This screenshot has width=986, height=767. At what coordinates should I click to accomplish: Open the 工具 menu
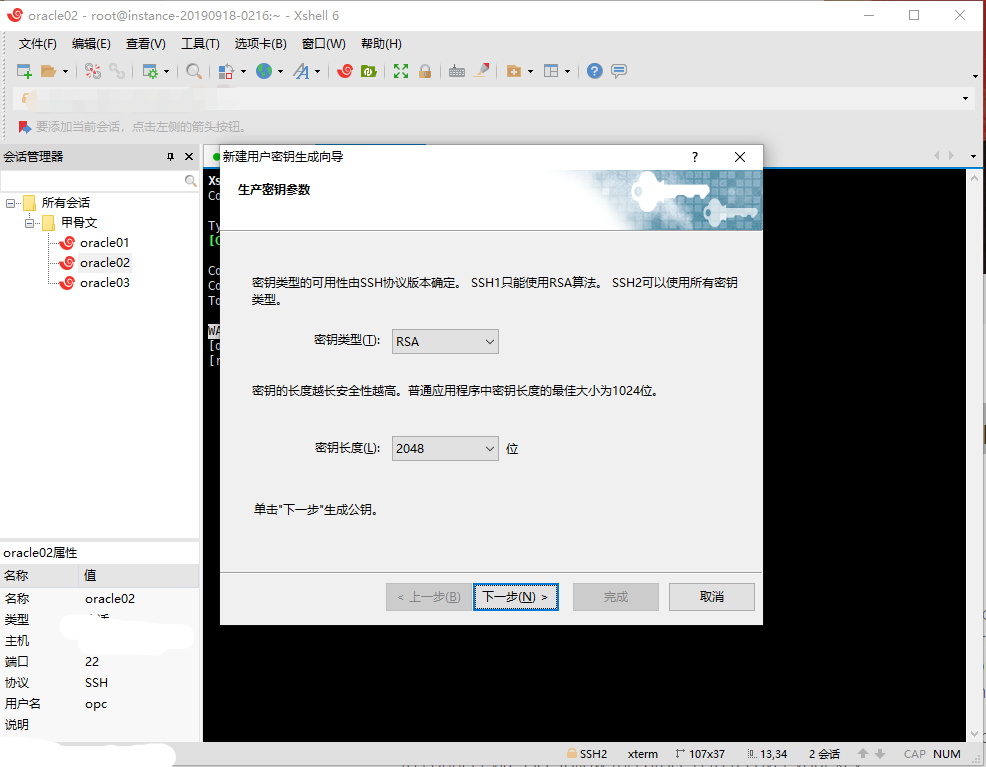pyautogui.click(x=198, y=43)
